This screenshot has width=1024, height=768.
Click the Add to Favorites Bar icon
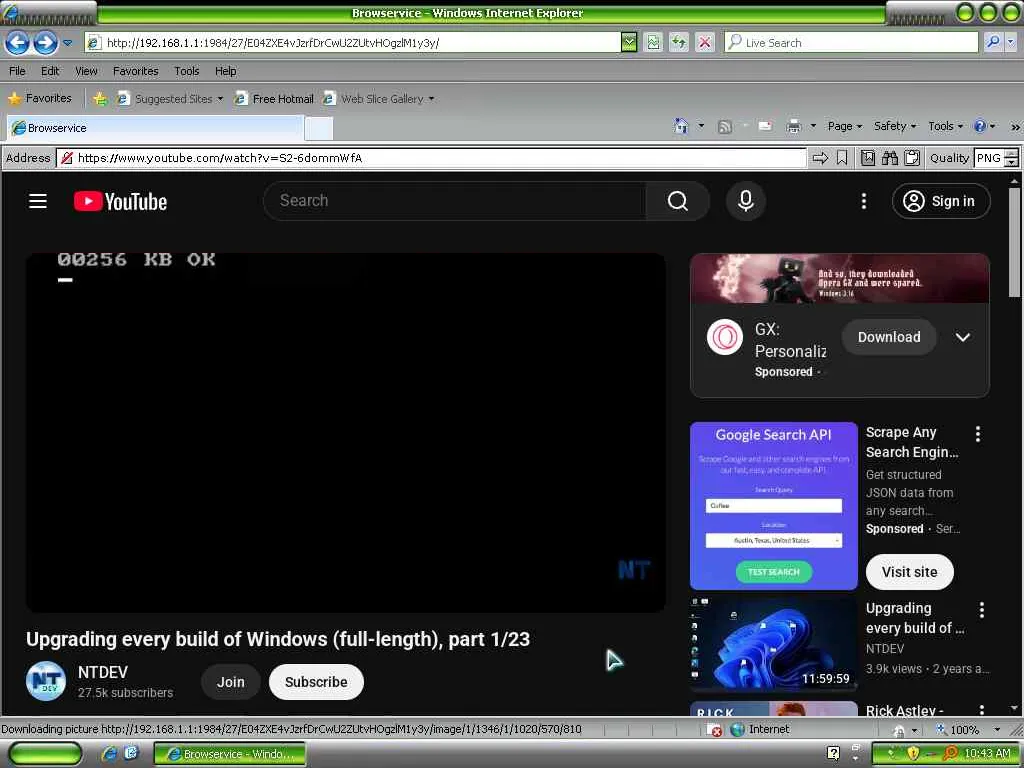point(99,99)
